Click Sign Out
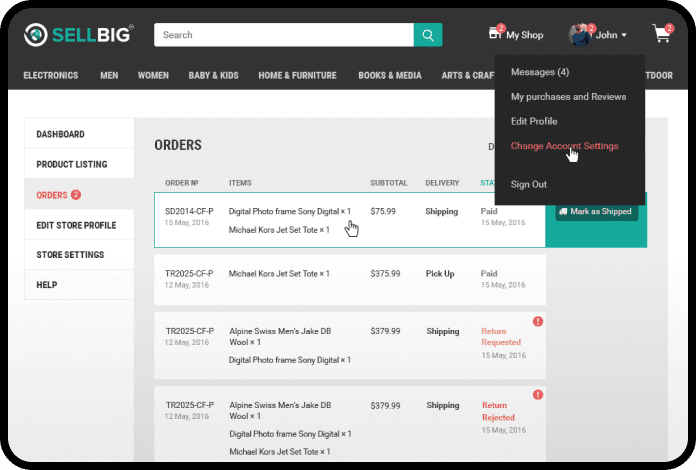 click(x=529, y=184)
